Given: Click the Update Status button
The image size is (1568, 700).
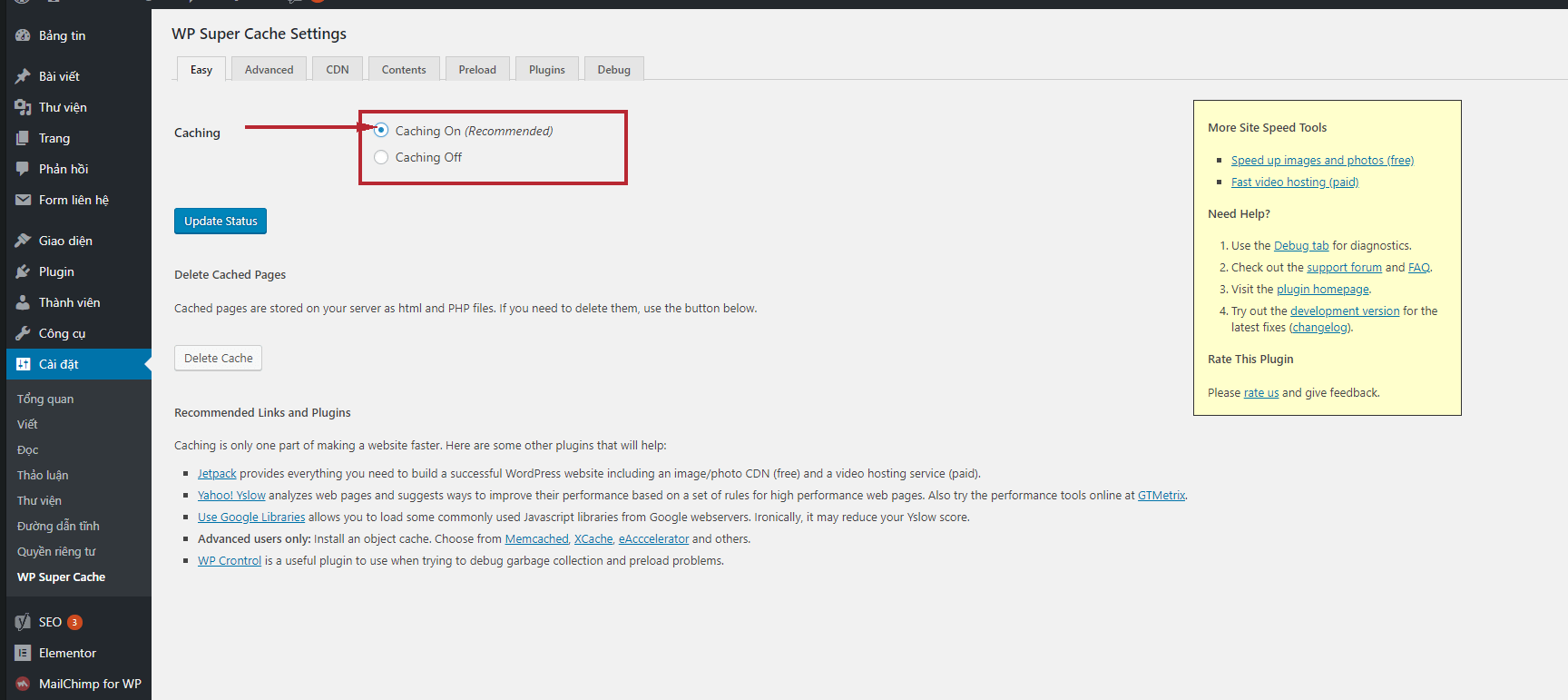Looking at the screenshot, I should pyautogui.click(x=220, y=221).
